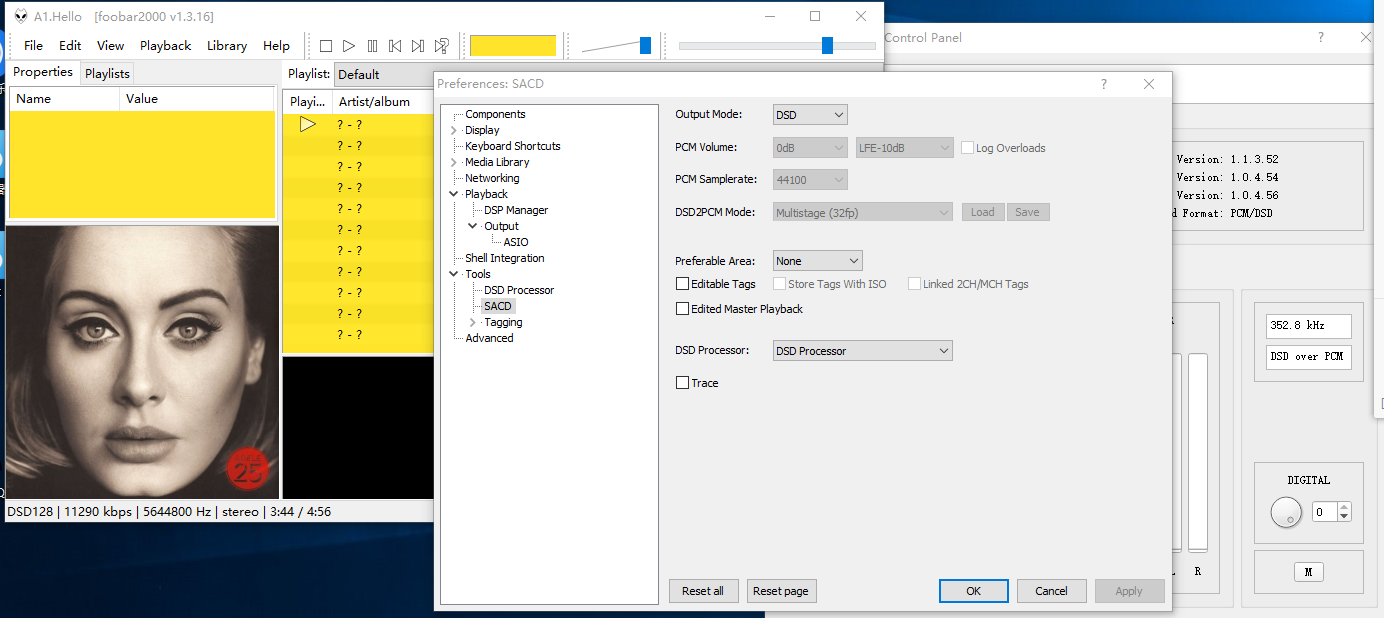The image size is (1384, 618).
Task: Enable the Editable Tags checkbox
Action: [683, 284]
